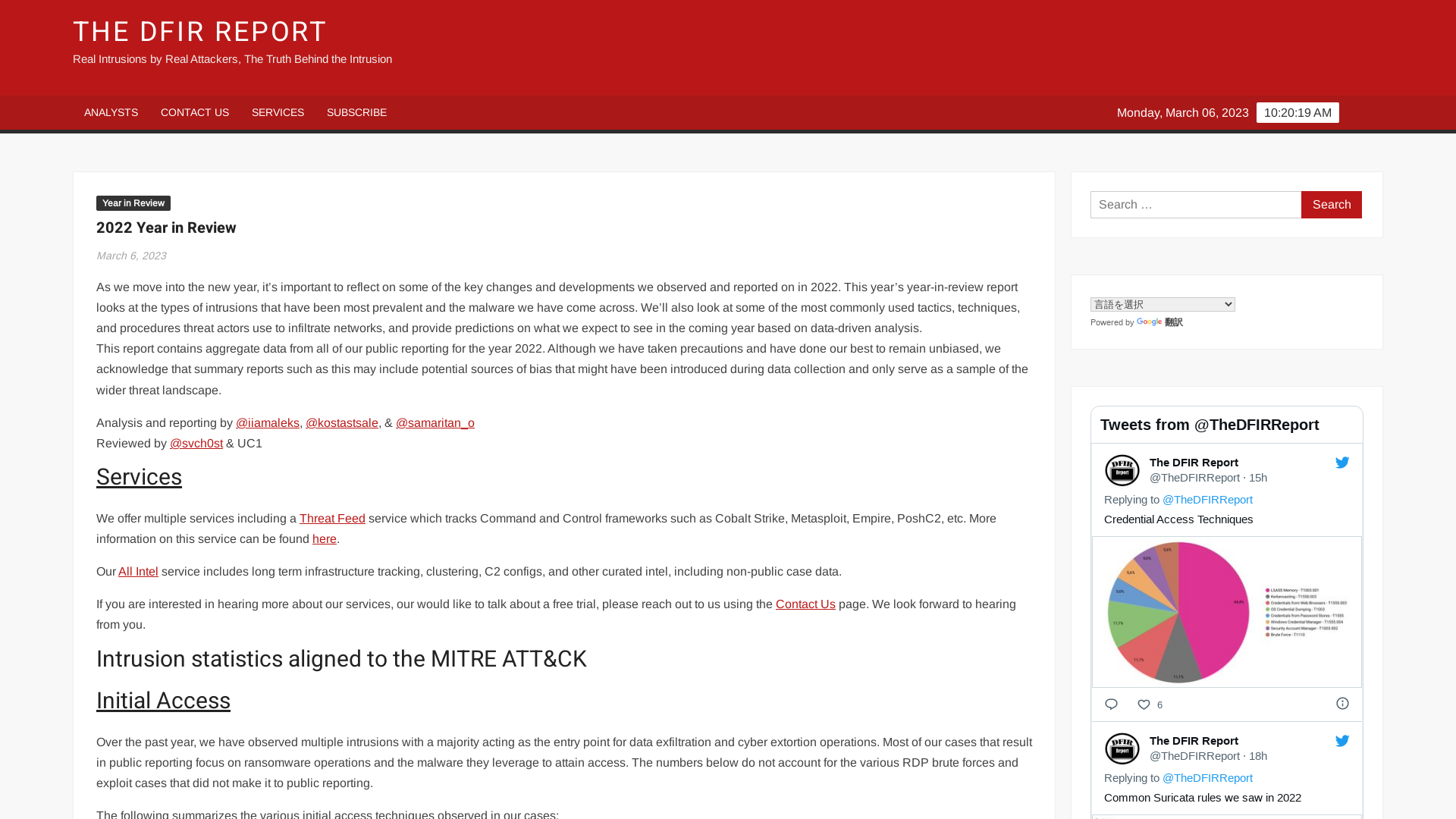Image resolution: width=1456 pixels, height=819 pixels.
Task: Click the Contact Us hyperlink
Action: pyautogui.click(x=805, y=603)
